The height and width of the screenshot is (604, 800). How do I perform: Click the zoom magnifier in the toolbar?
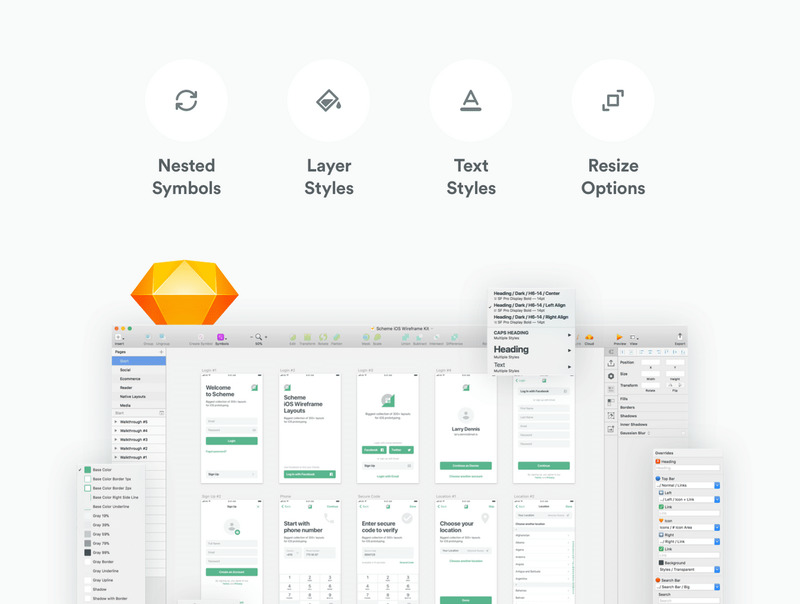[259, 337]
